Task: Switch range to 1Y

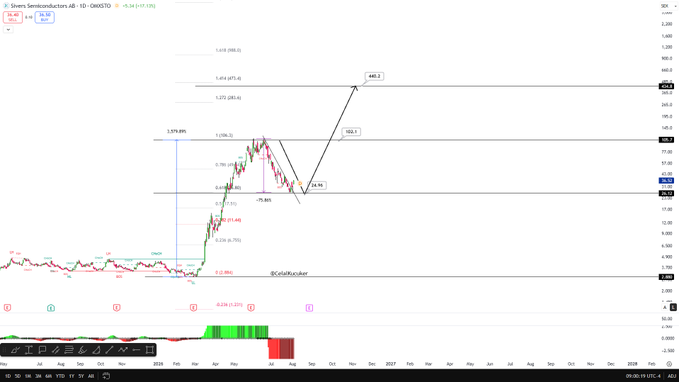Action: (71, 376)
